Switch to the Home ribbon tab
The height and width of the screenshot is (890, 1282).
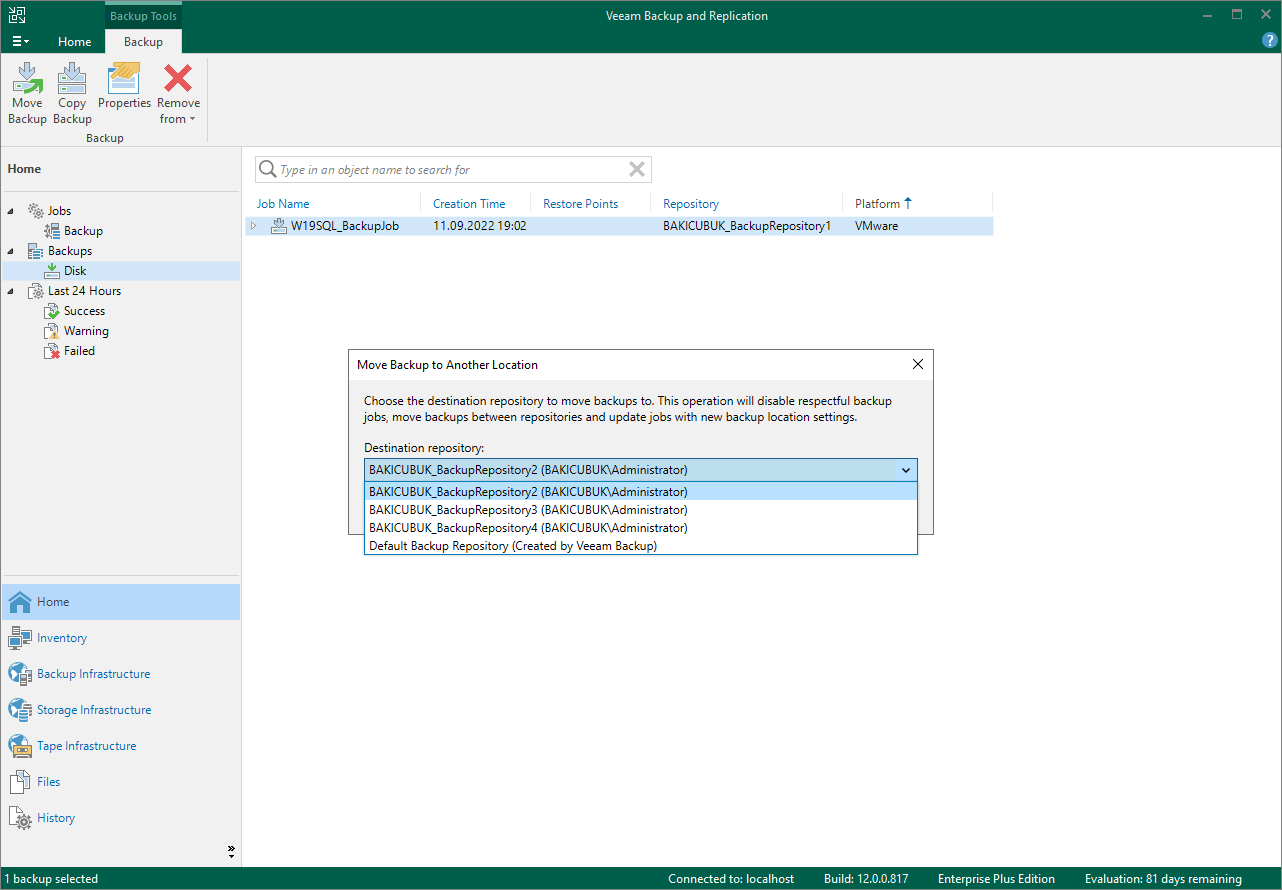[74, 42]
